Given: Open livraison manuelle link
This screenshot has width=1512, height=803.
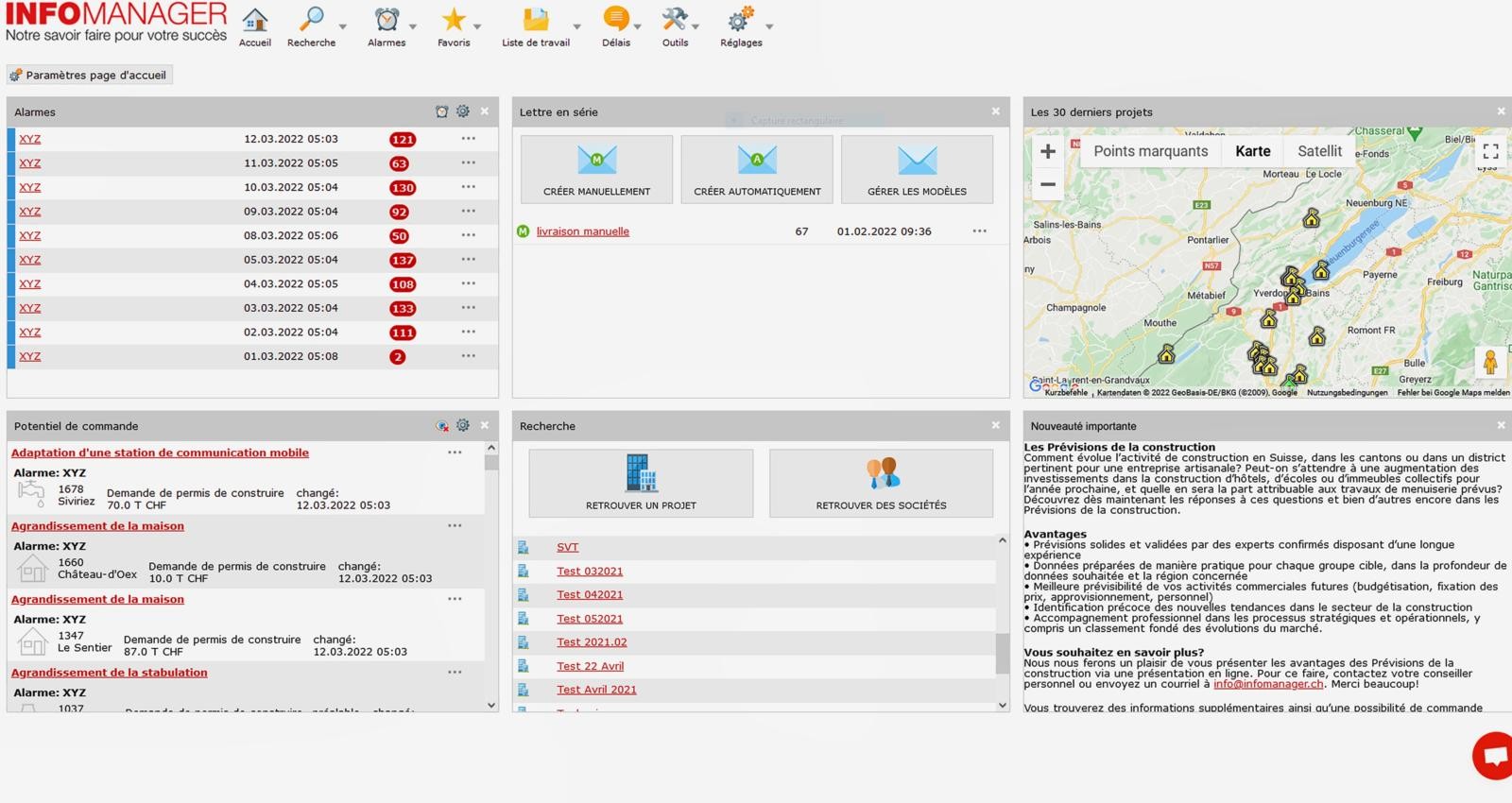Looking at the screenshot, I should (583, 231).
